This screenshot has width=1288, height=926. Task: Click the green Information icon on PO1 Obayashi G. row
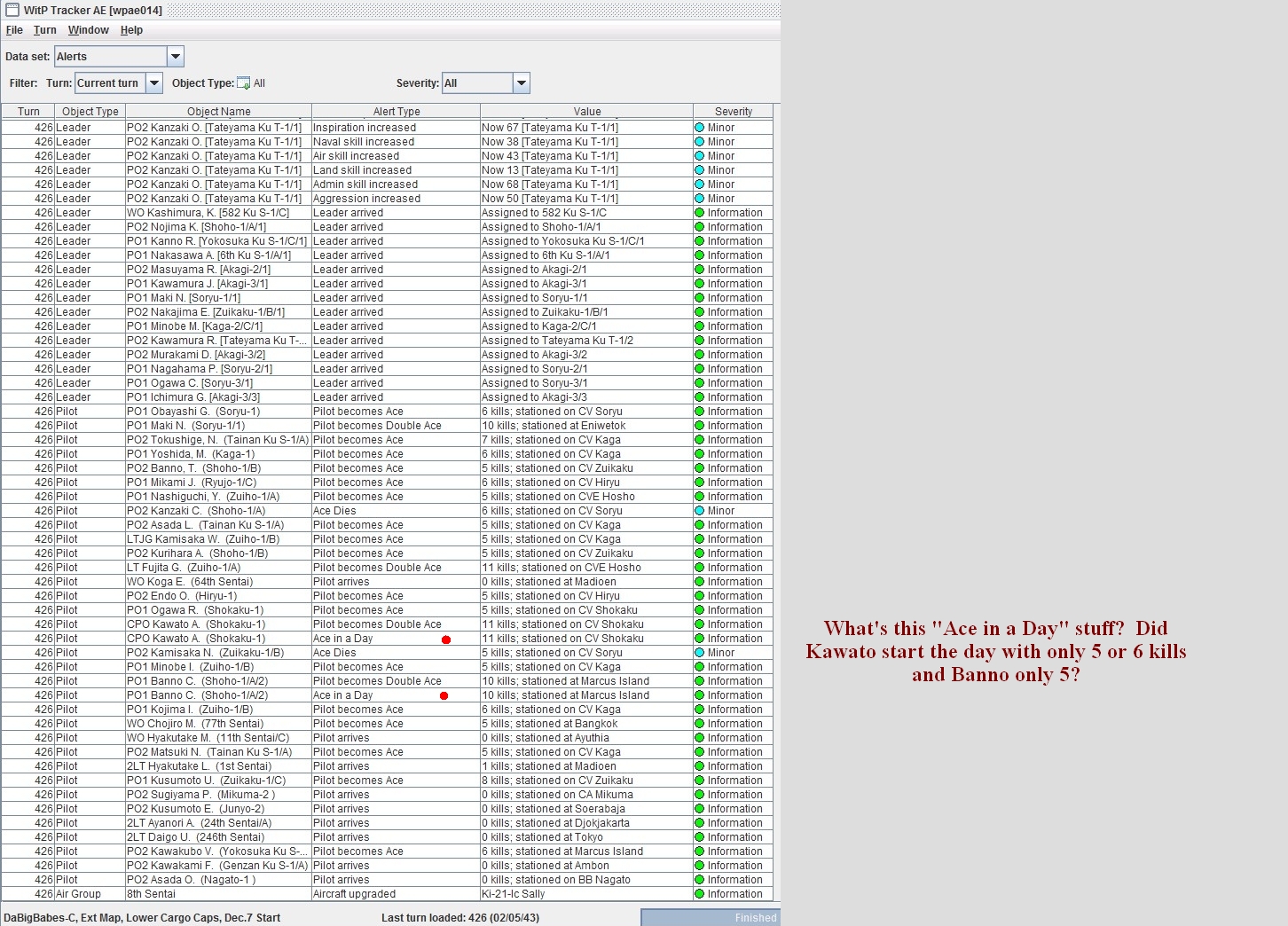[700, 412]
